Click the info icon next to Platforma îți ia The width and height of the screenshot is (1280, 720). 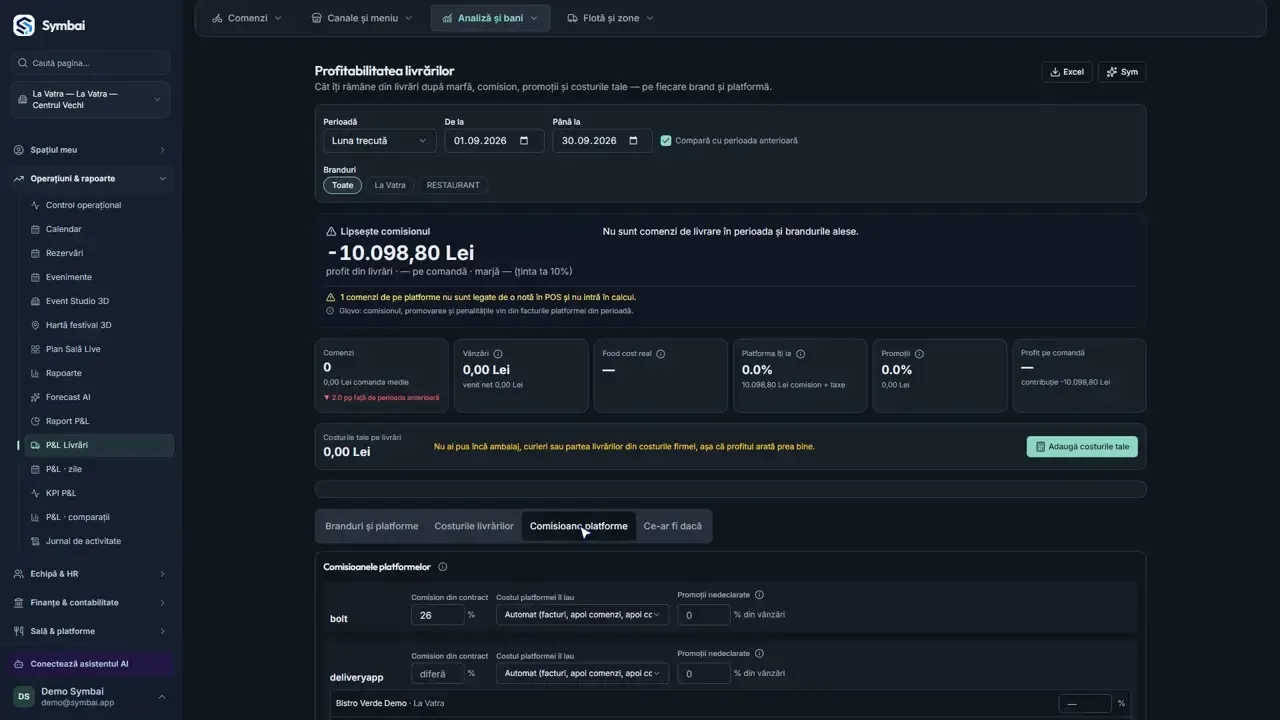point(800,354)
